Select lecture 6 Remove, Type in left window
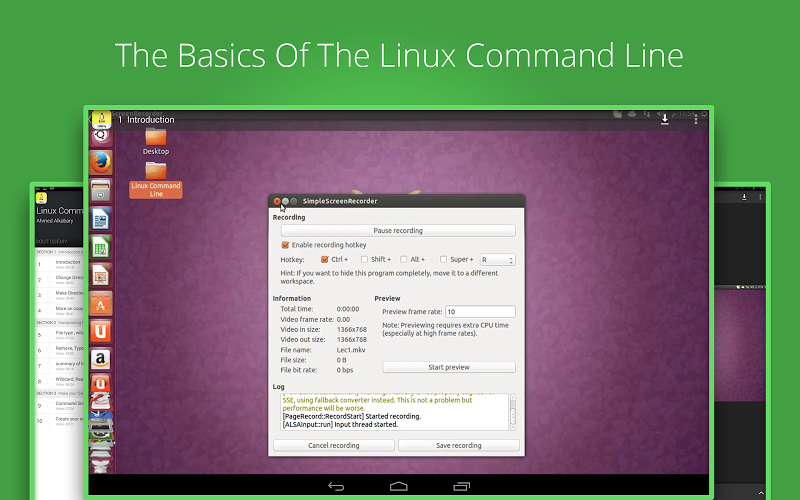The height and width of the screenshot is (500, 800). click(59, 350)
